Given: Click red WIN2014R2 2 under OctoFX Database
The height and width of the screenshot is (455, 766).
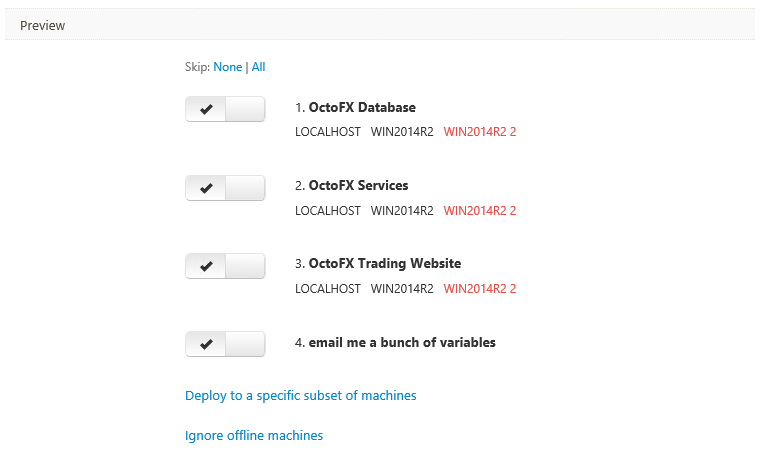Looking at the screenshot, I should pos(480,132).
